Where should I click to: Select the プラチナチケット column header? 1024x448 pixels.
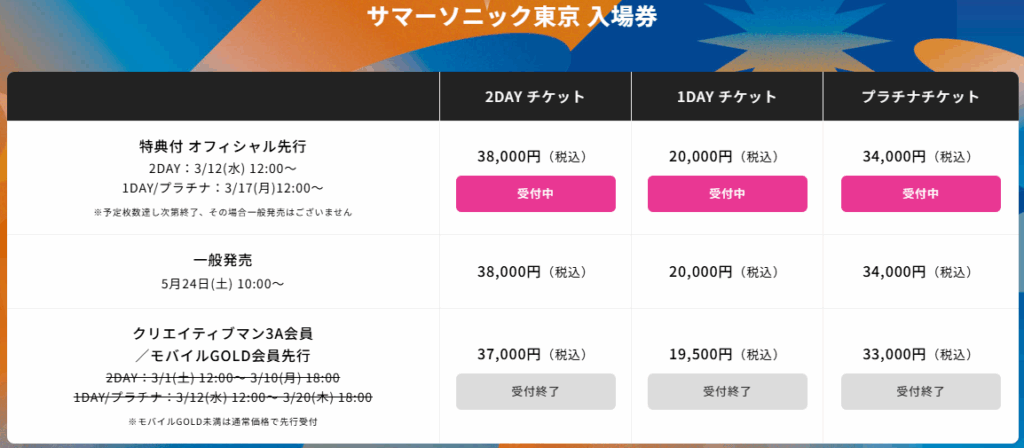coord(921,97)
